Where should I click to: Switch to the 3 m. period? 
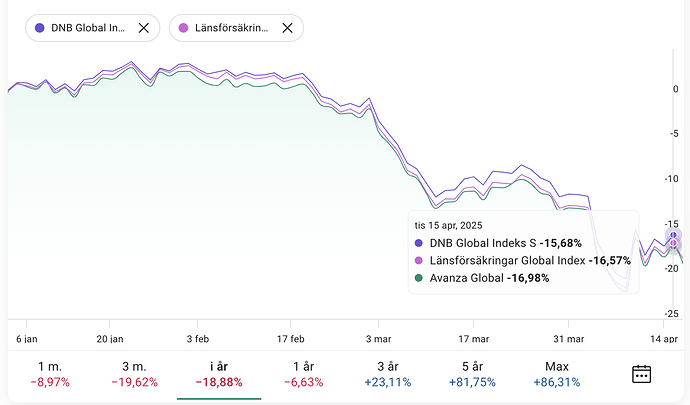(134, 374)
